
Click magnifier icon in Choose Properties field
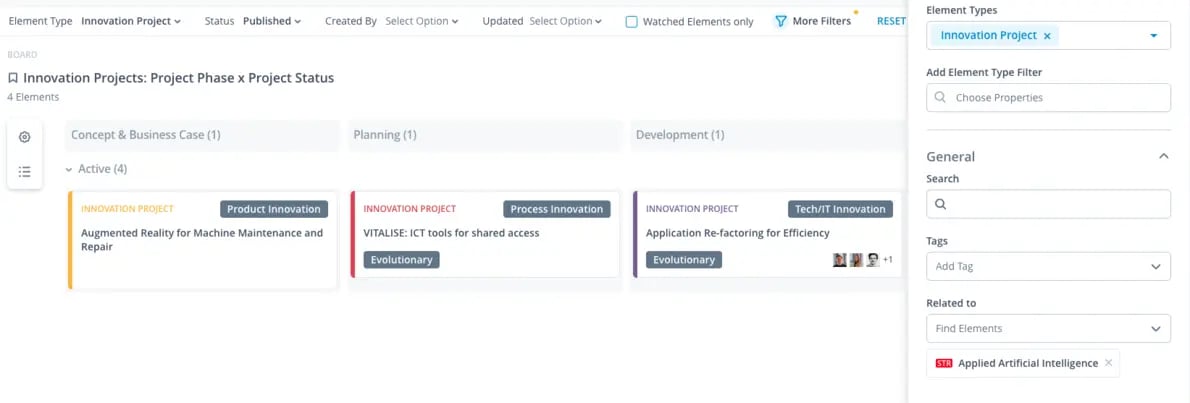tap(940, 98)
